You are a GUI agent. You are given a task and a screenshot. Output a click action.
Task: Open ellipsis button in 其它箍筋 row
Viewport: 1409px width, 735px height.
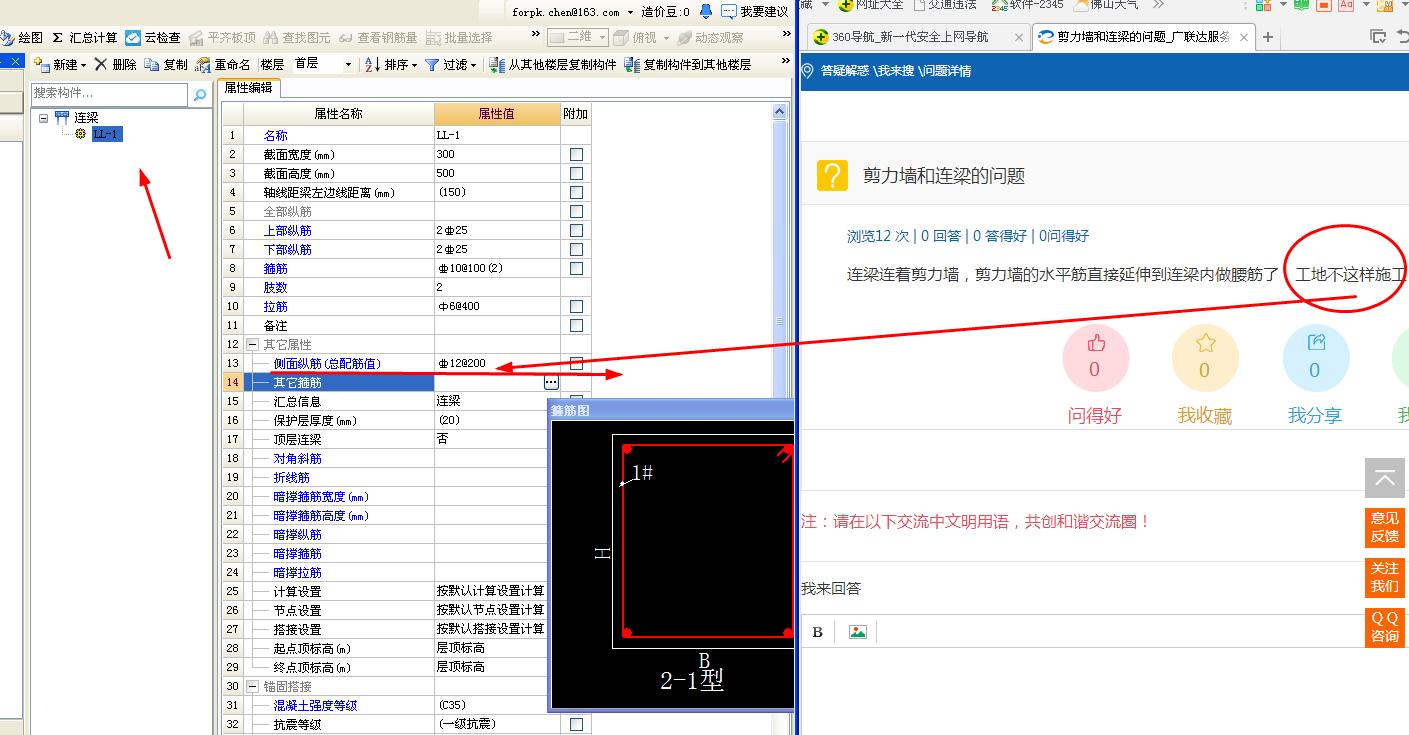point(551,382)
